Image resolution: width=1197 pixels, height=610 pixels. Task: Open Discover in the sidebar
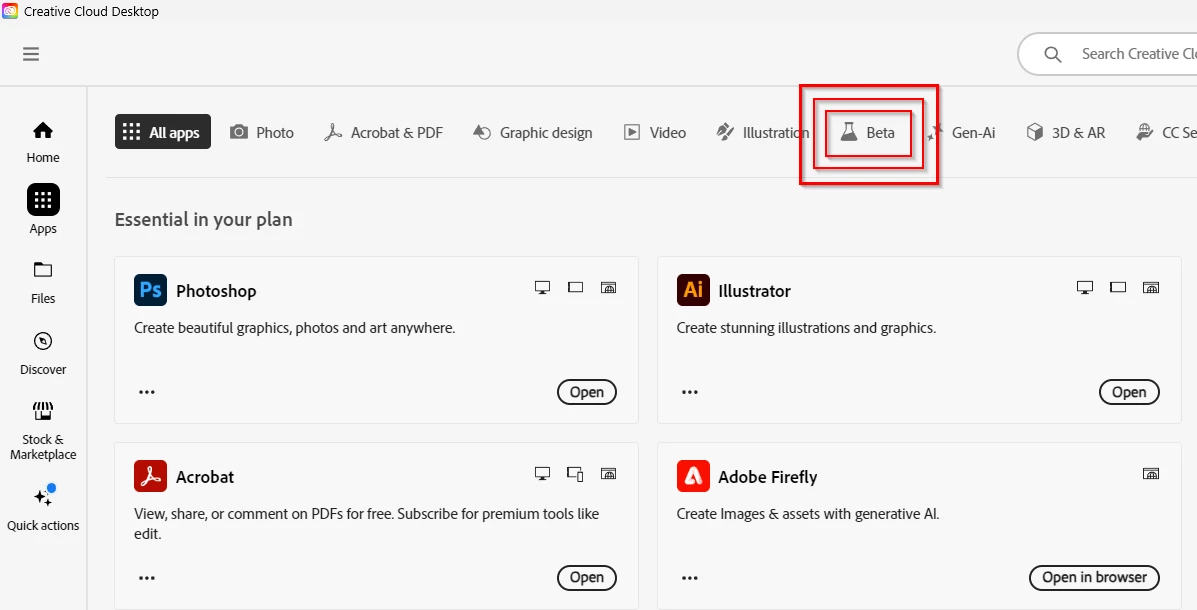tap(43, 353)
